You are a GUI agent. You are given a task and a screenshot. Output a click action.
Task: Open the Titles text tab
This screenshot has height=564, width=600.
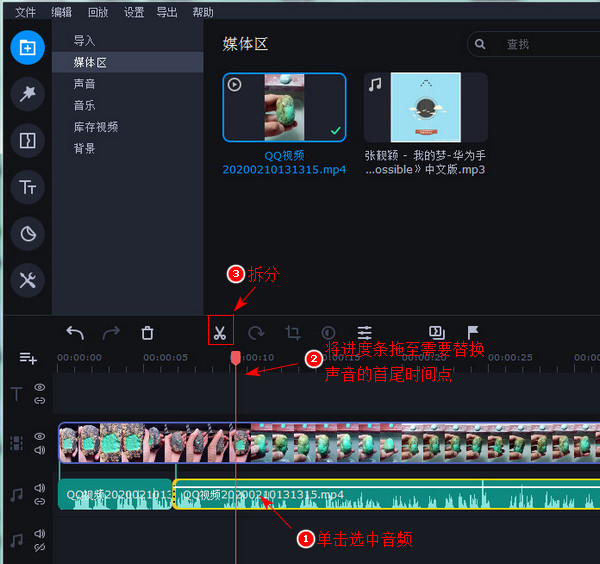pos(28,187)
